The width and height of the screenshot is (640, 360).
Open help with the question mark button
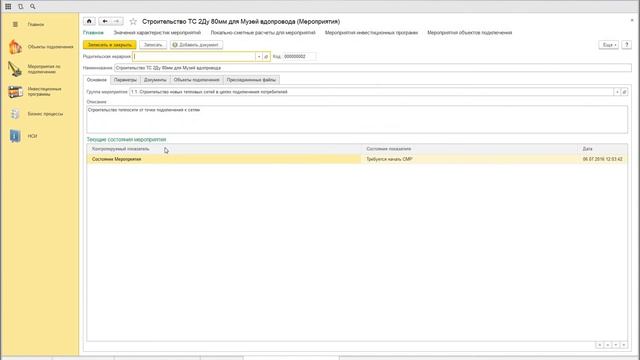point(627,45)
